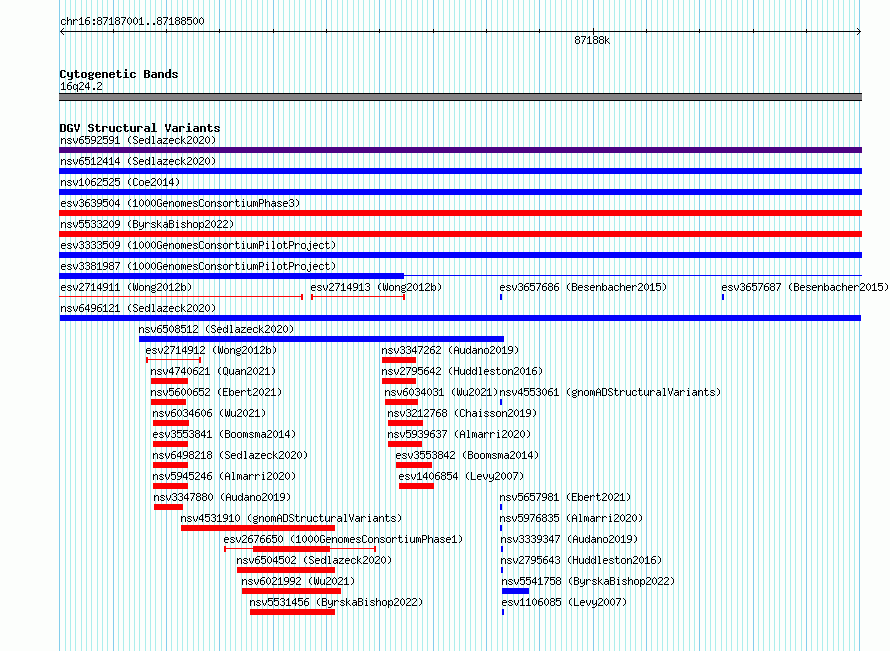
Task: Click nsv6034606 (Wu2021) label
Action: 209,413
